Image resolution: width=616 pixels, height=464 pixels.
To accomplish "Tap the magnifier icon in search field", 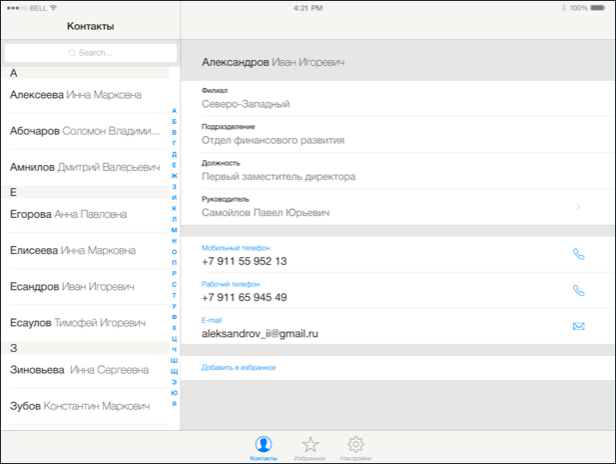I will [72, 53].
